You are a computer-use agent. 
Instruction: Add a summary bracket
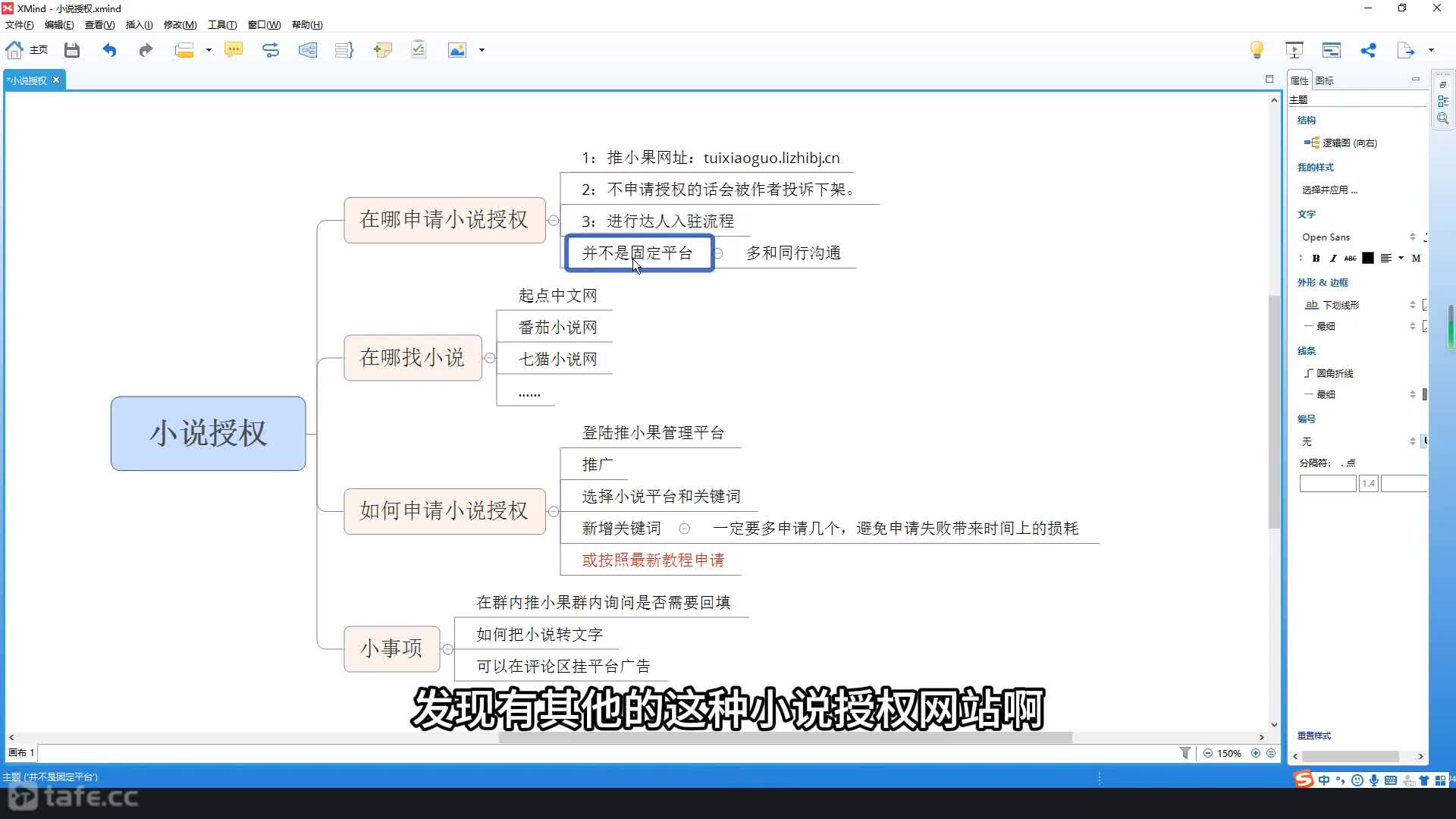tap(344, 50)
